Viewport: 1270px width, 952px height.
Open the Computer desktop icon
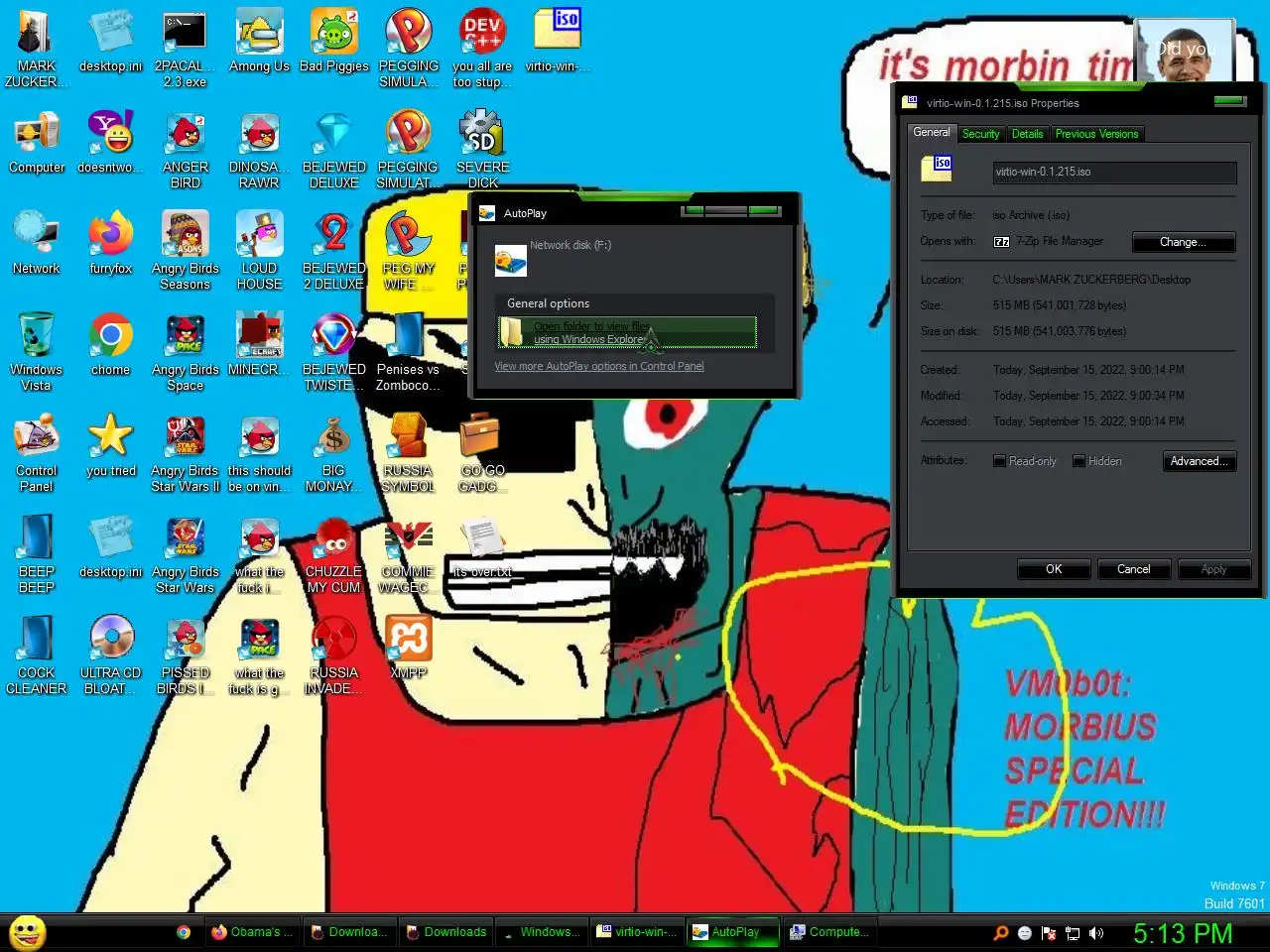click(37, 143)
